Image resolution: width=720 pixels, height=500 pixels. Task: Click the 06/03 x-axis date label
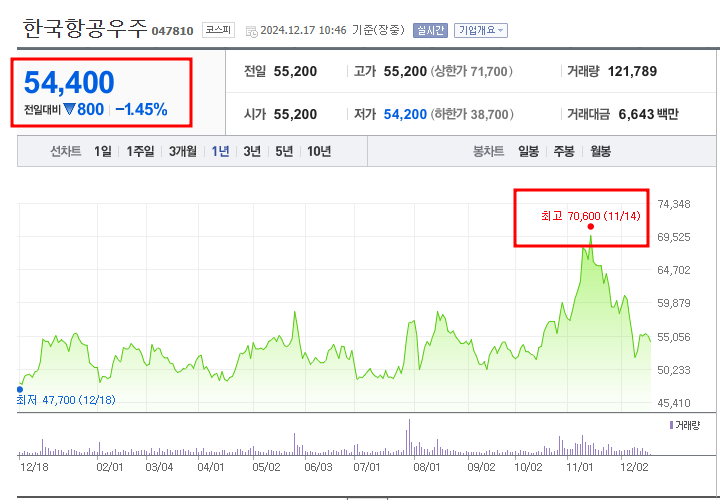pyautogui.click(x=318, y=467)
